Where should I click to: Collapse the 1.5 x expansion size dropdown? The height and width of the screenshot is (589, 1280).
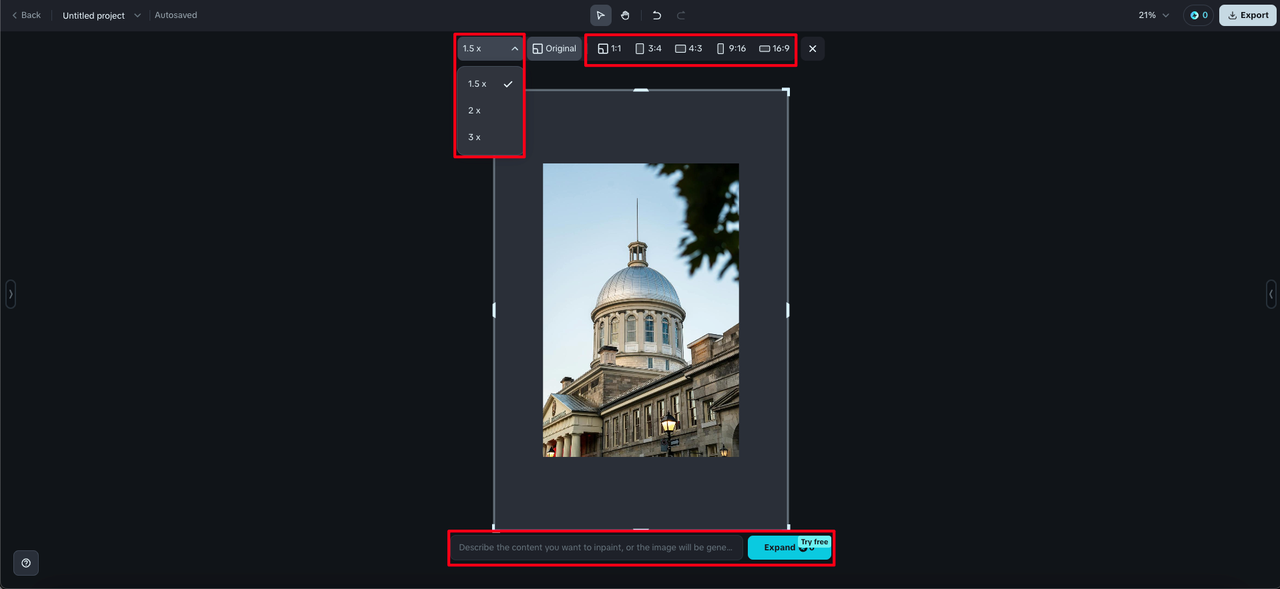[490, 48]
